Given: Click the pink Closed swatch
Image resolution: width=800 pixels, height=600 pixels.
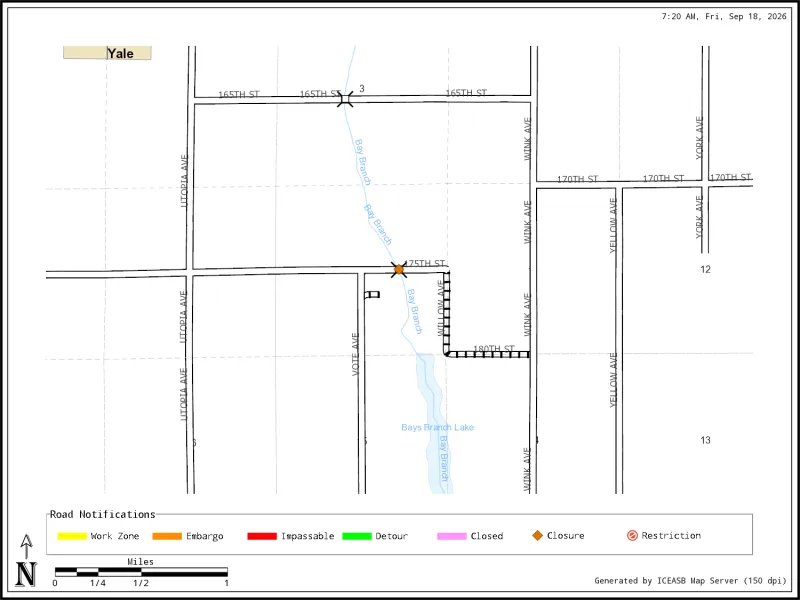Looking at the screenshot, I should click(452, 536).
